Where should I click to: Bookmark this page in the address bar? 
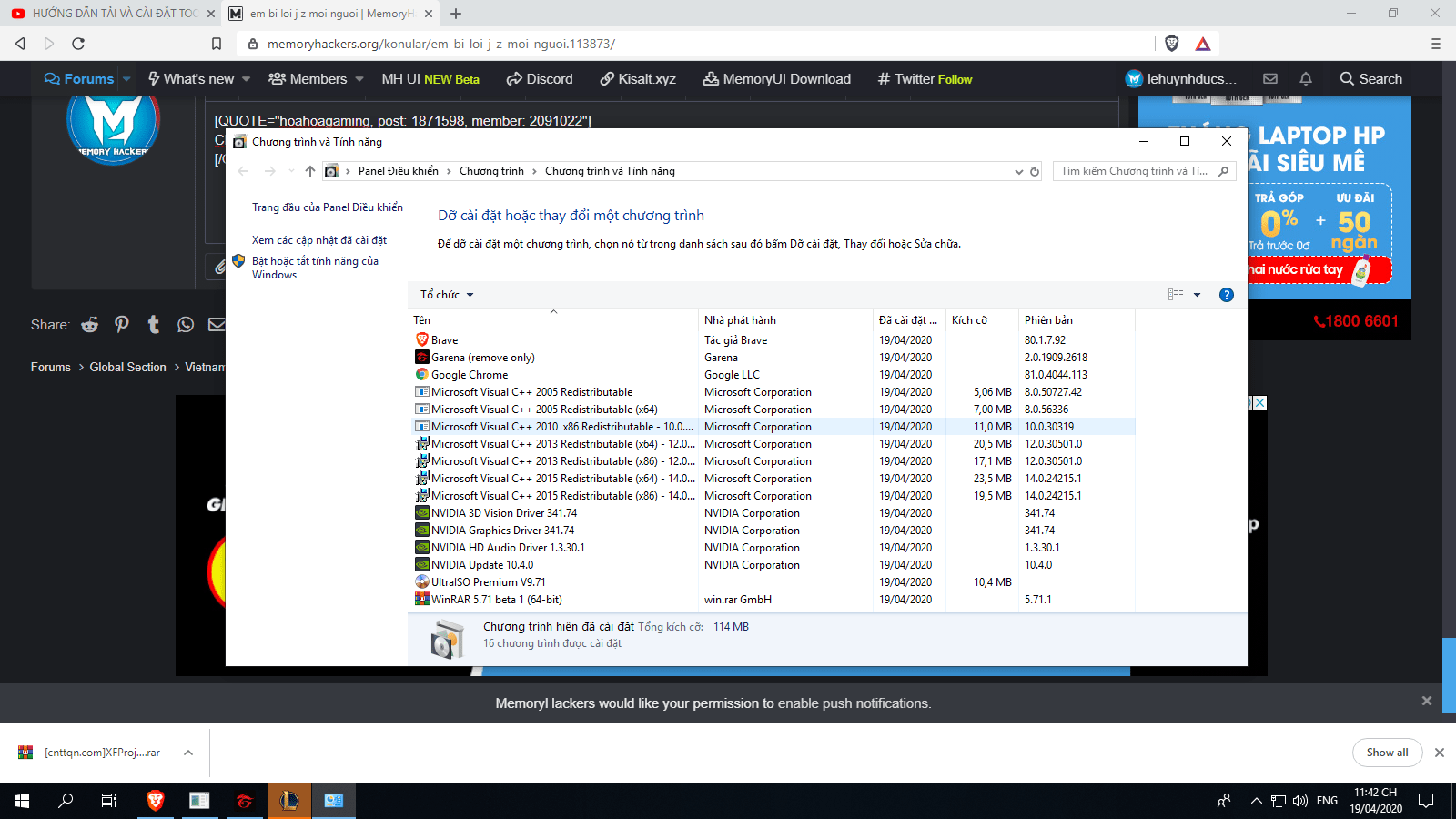click(217, 44)
